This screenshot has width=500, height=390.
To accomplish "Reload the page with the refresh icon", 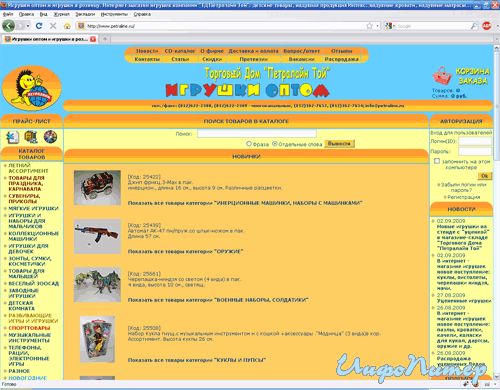I will (x=39, y=26).
